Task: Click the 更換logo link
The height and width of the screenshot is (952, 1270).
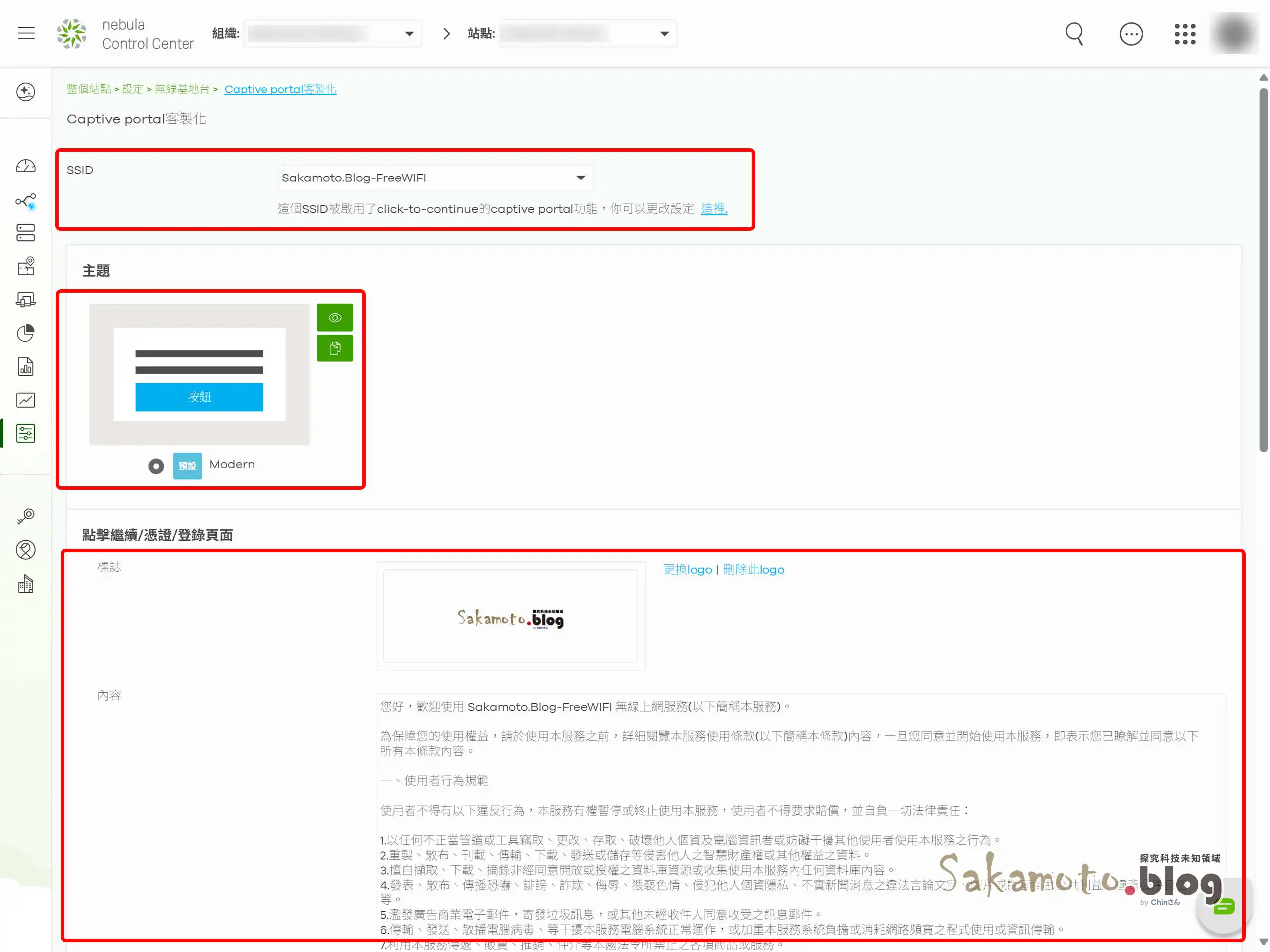Action: click(687, 569)
